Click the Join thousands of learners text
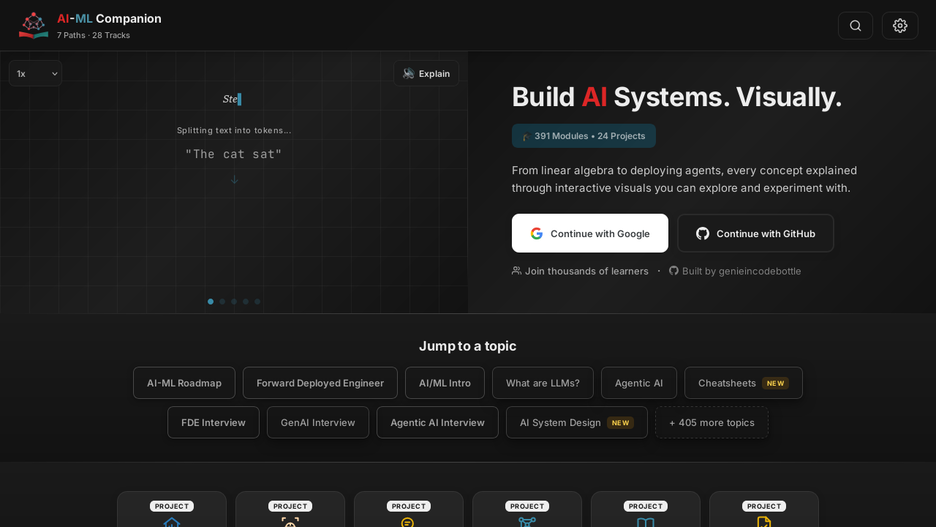This screenshot has width=936, height=527. [x=586, y=271]
